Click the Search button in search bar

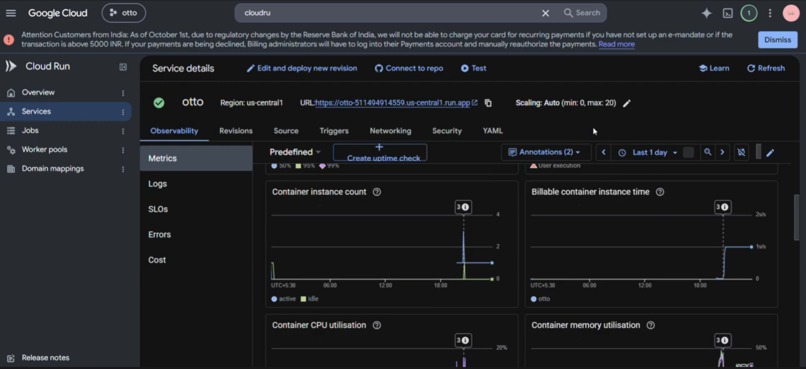point(582,13)
